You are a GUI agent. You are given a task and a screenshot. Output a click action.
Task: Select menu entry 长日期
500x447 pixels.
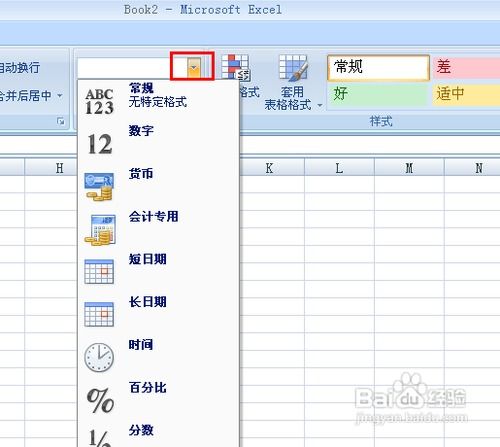click(x=159, y=315)
